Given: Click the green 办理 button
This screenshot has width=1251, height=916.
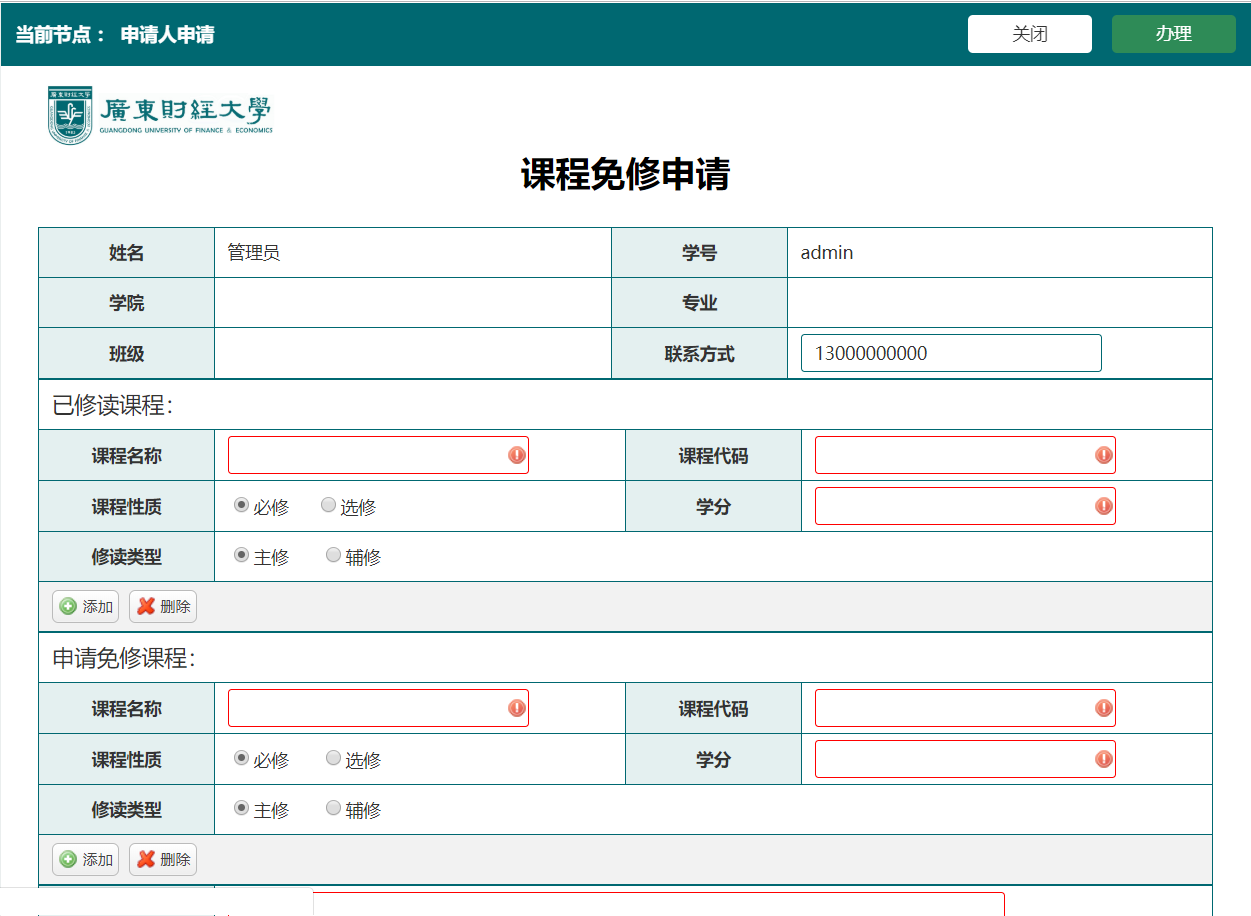Looking at the screenshot, I should pos(1173,34).
